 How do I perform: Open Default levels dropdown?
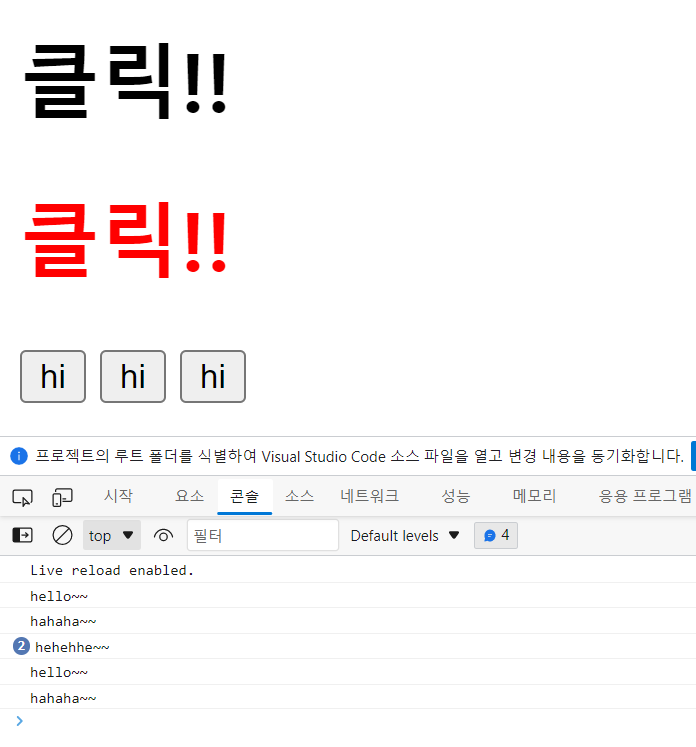click(x=405, y=536)
